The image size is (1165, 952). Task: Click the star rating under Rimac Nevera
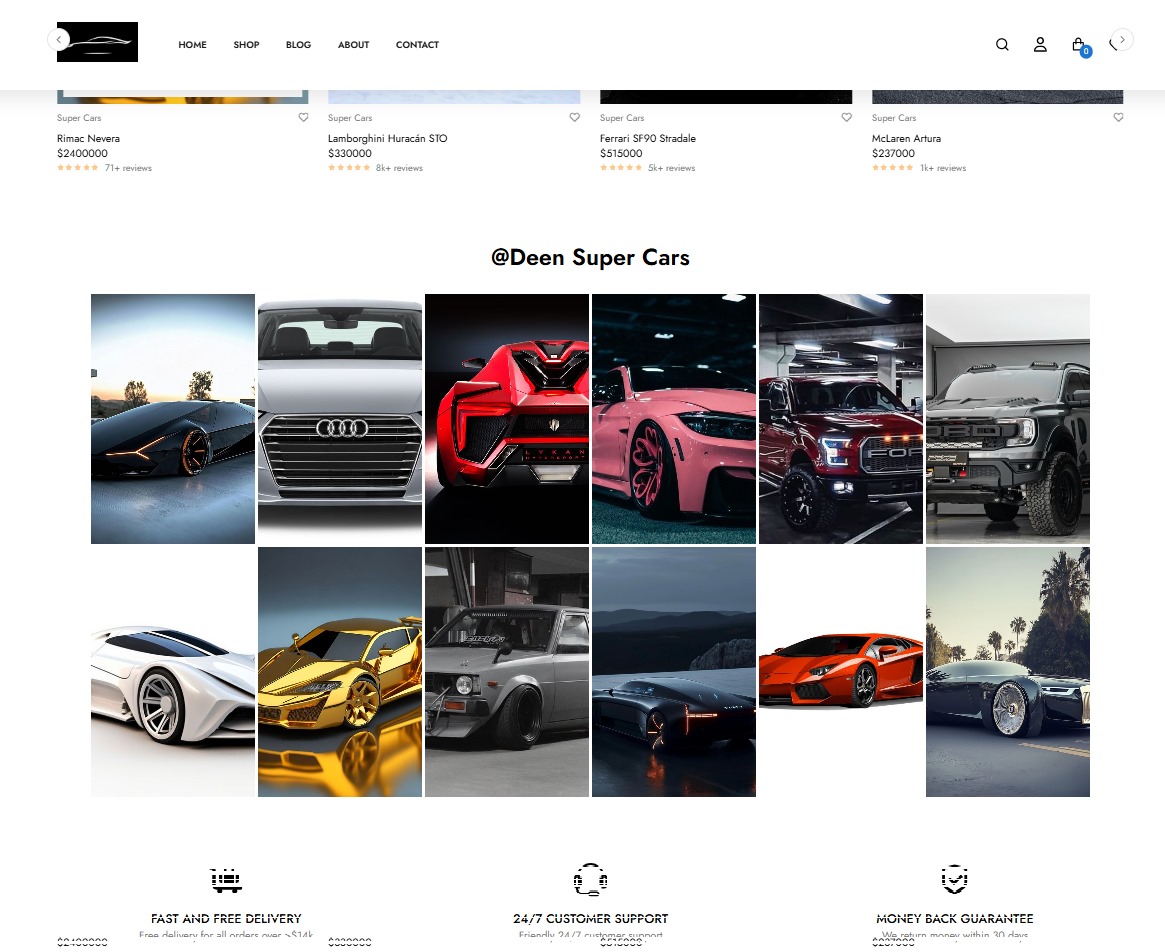tap(77, 168)
